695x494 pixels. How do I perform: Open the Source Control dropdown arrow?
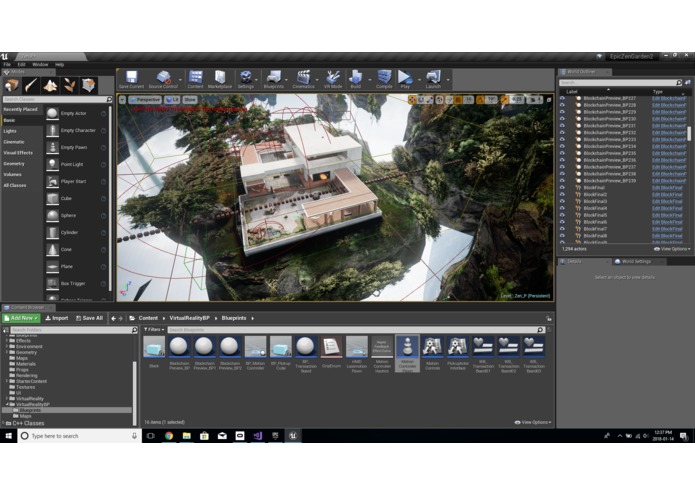pyautogui.click(x=180, y=80)
